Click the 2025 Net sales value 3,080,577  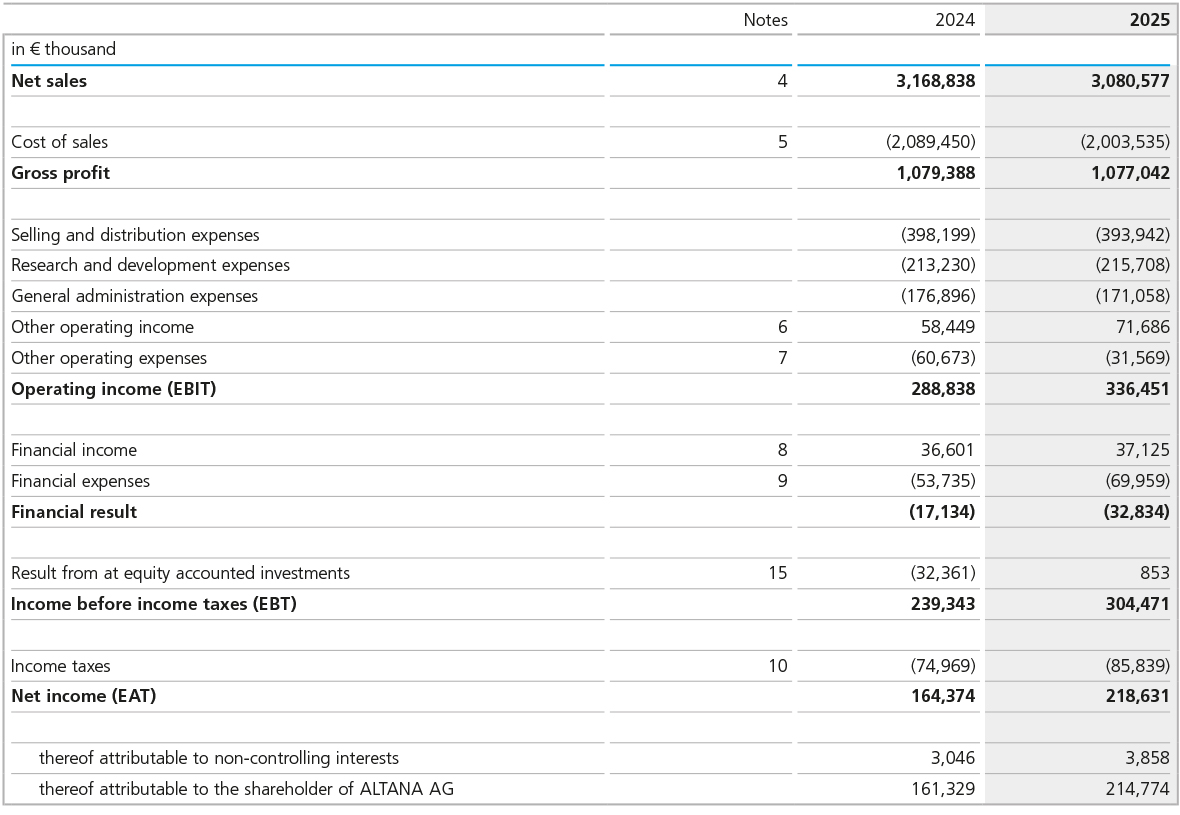point(1130,81)
